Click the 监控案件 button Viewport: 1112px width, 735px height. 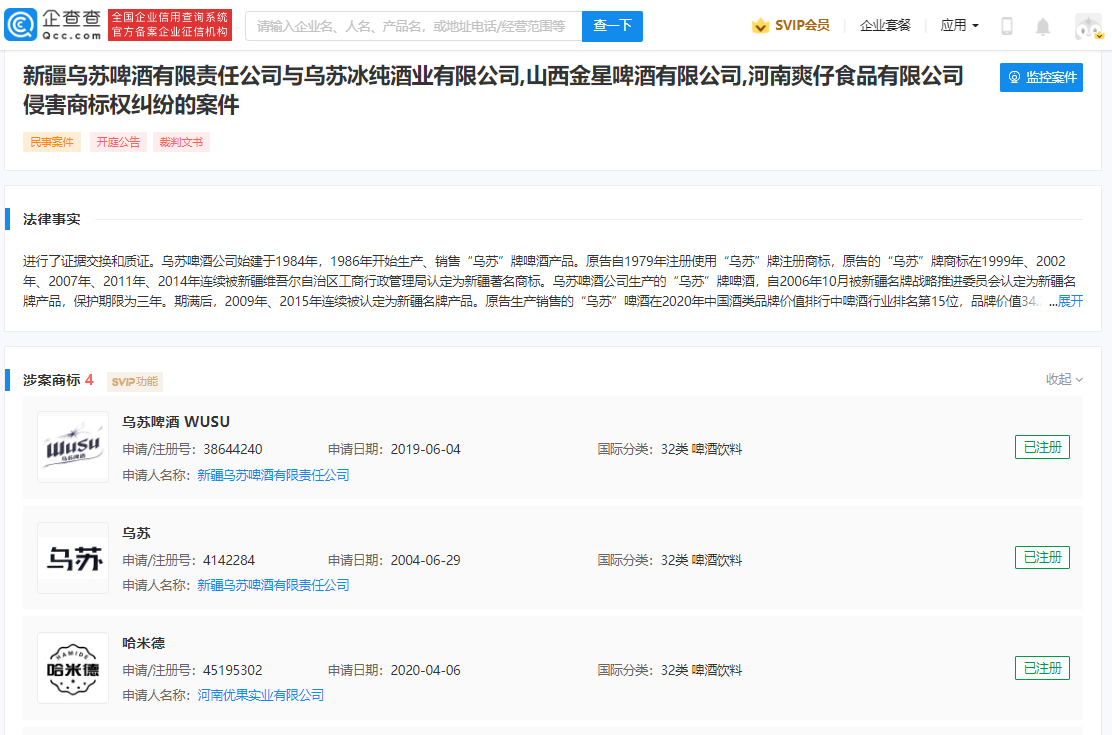point(1041,77)
